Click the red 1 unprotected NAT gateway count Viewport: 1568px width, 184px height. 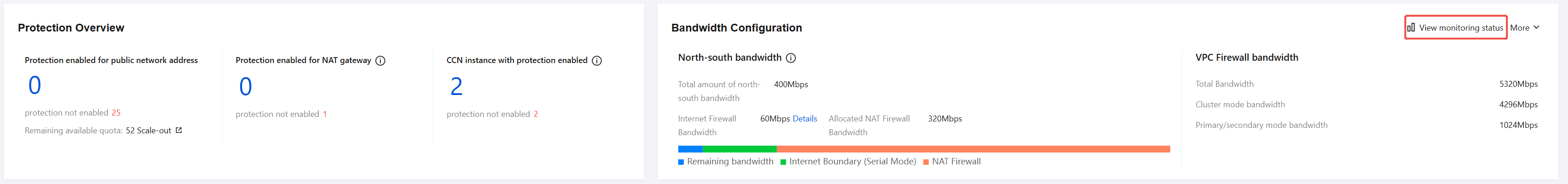pos(325,114)
